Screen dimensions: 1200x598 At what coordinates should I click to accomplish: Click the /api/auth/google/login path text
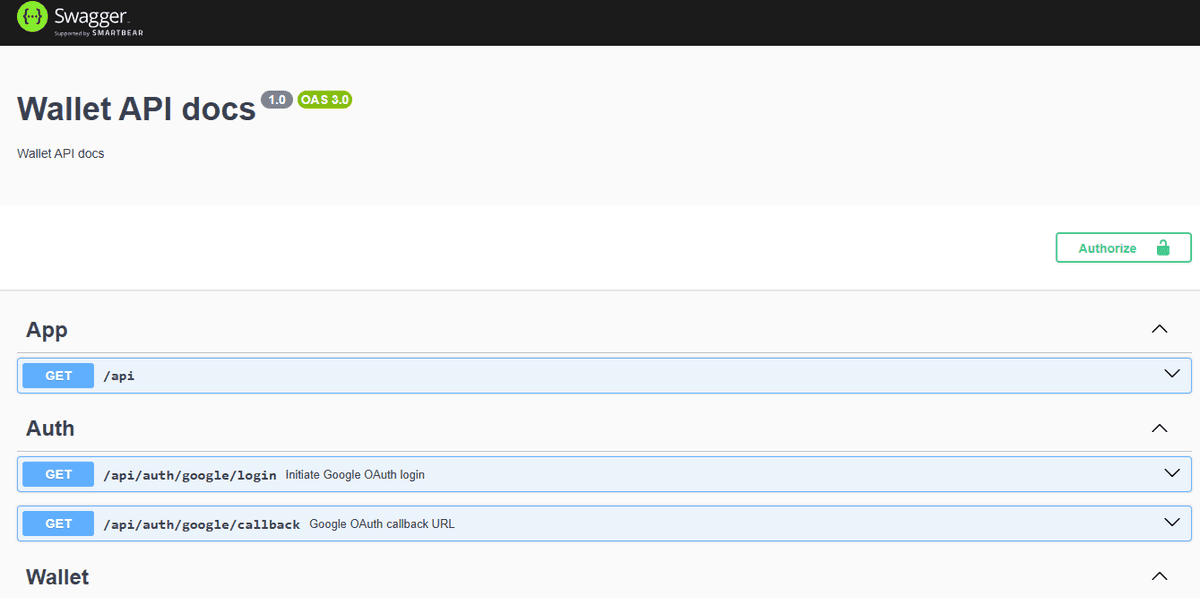click(189, 475)
